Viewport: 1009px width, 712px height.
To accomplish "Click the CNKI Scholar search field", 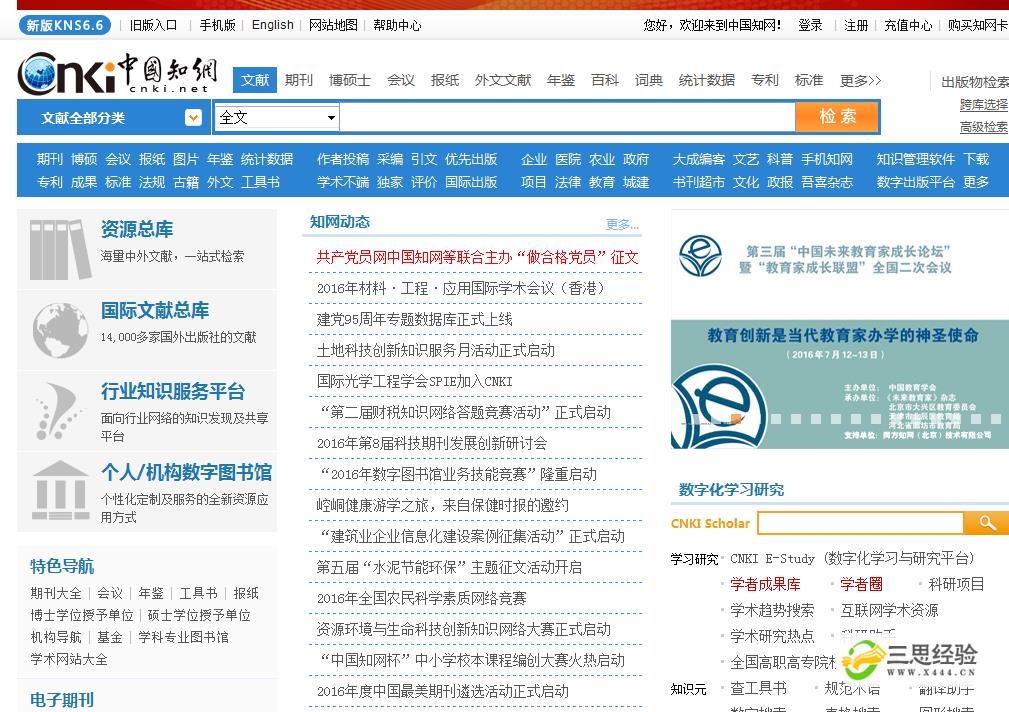I will pyautogui.click(x=860, y=523).
